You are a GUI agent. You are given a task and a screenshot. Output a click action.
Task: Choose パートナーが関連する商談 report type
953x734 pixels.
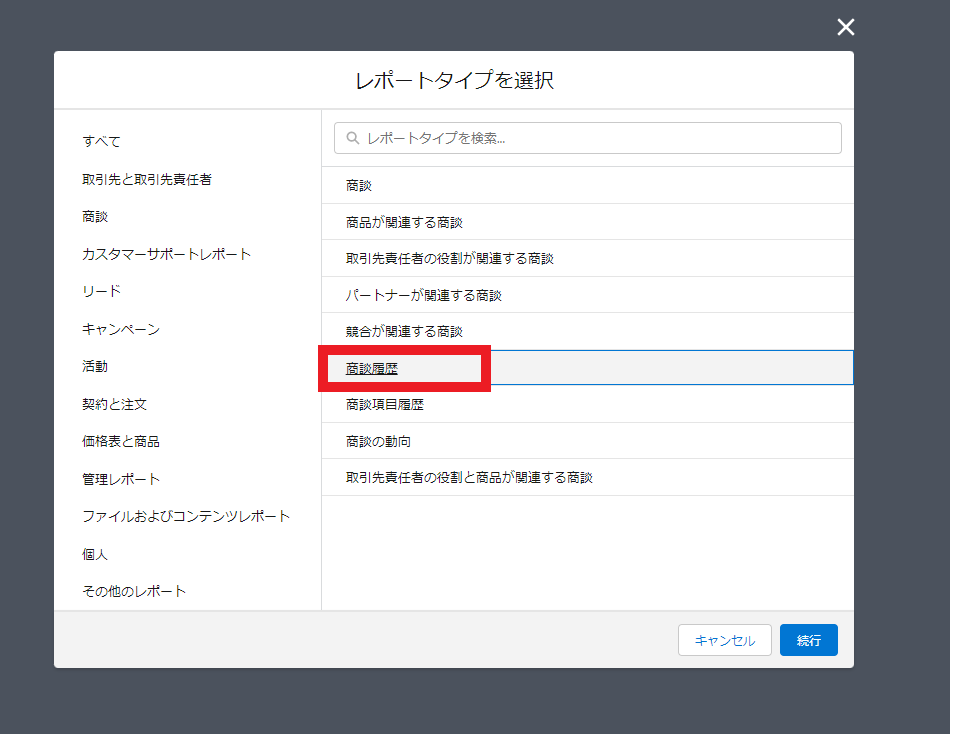[x=588, y=295]
